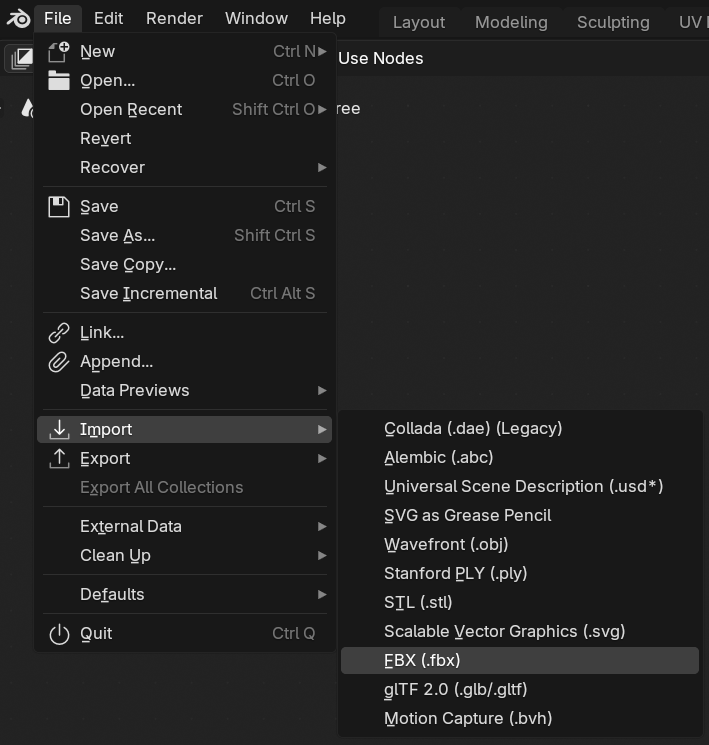Image resolution: width=709 pixels, height=745 pixels.
Task: Open the Edit menu
Action: point(108,19)
